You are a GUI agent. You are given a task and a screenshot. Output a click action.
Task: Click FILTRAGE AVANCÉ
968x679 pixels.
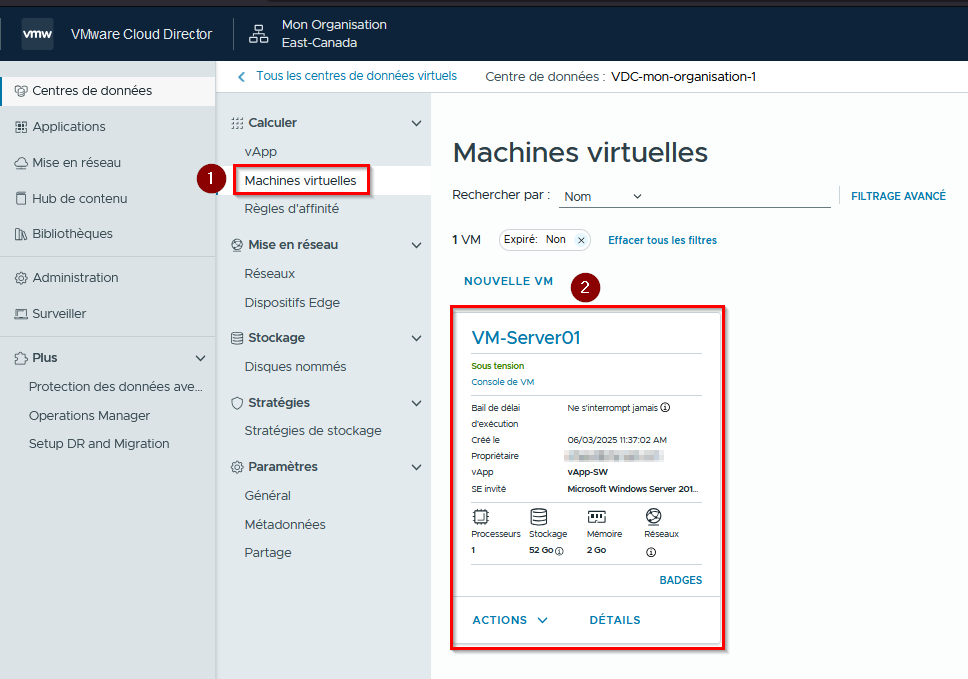(898, 196)
